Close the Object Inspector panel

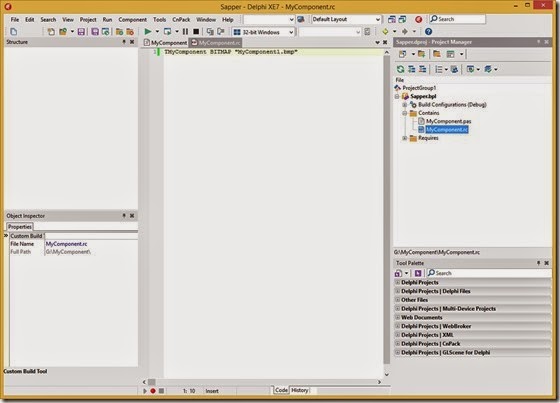pos(132,216)
